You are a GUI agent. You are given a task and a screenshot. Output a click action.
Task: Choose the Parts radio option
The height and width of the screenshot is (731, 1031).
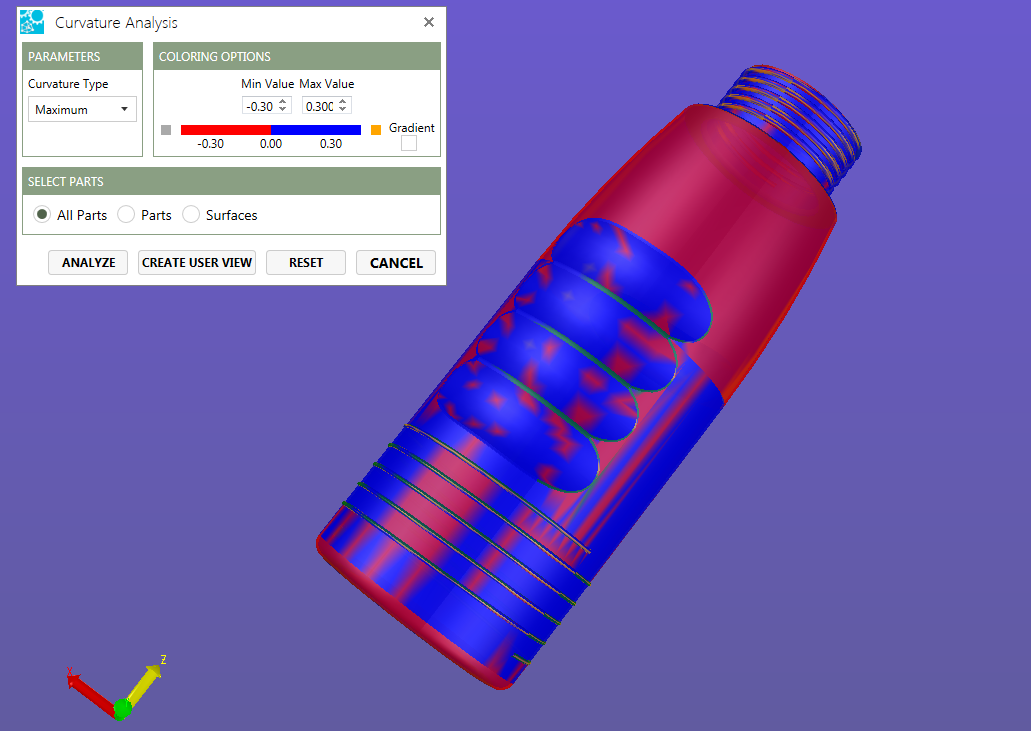pyautogui.click(x=126, y=215)
